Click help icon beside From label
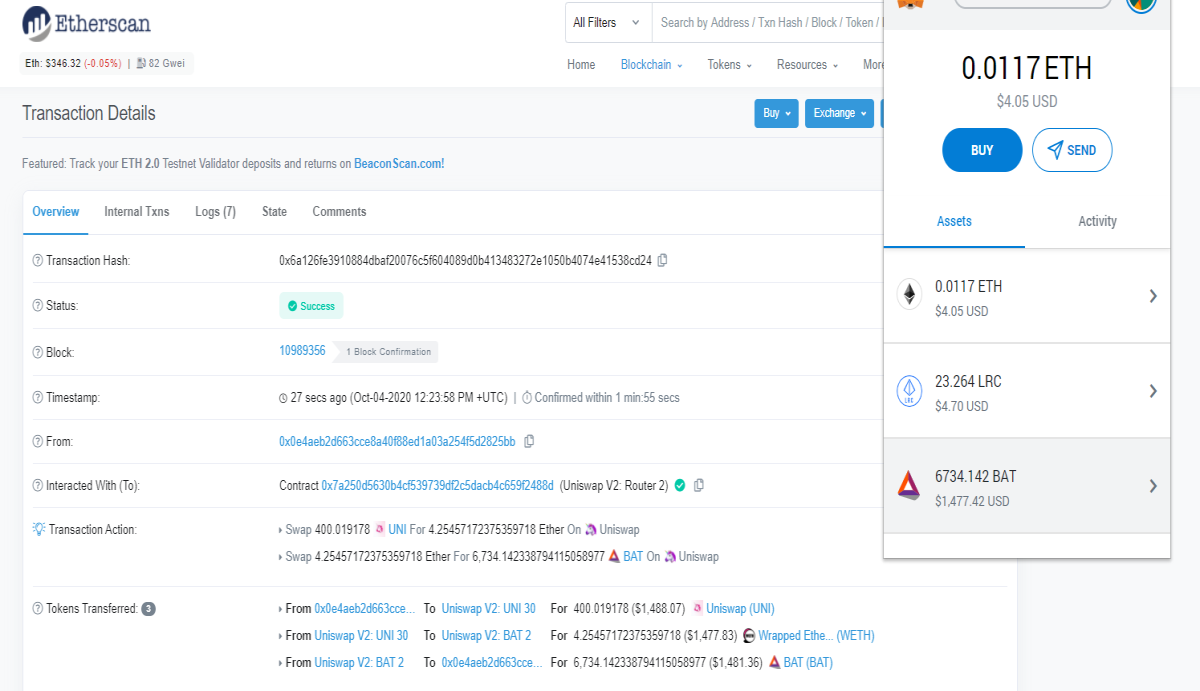Image resolution: width=1200 pixels, height=691 pixels. [x=38, y=442]
